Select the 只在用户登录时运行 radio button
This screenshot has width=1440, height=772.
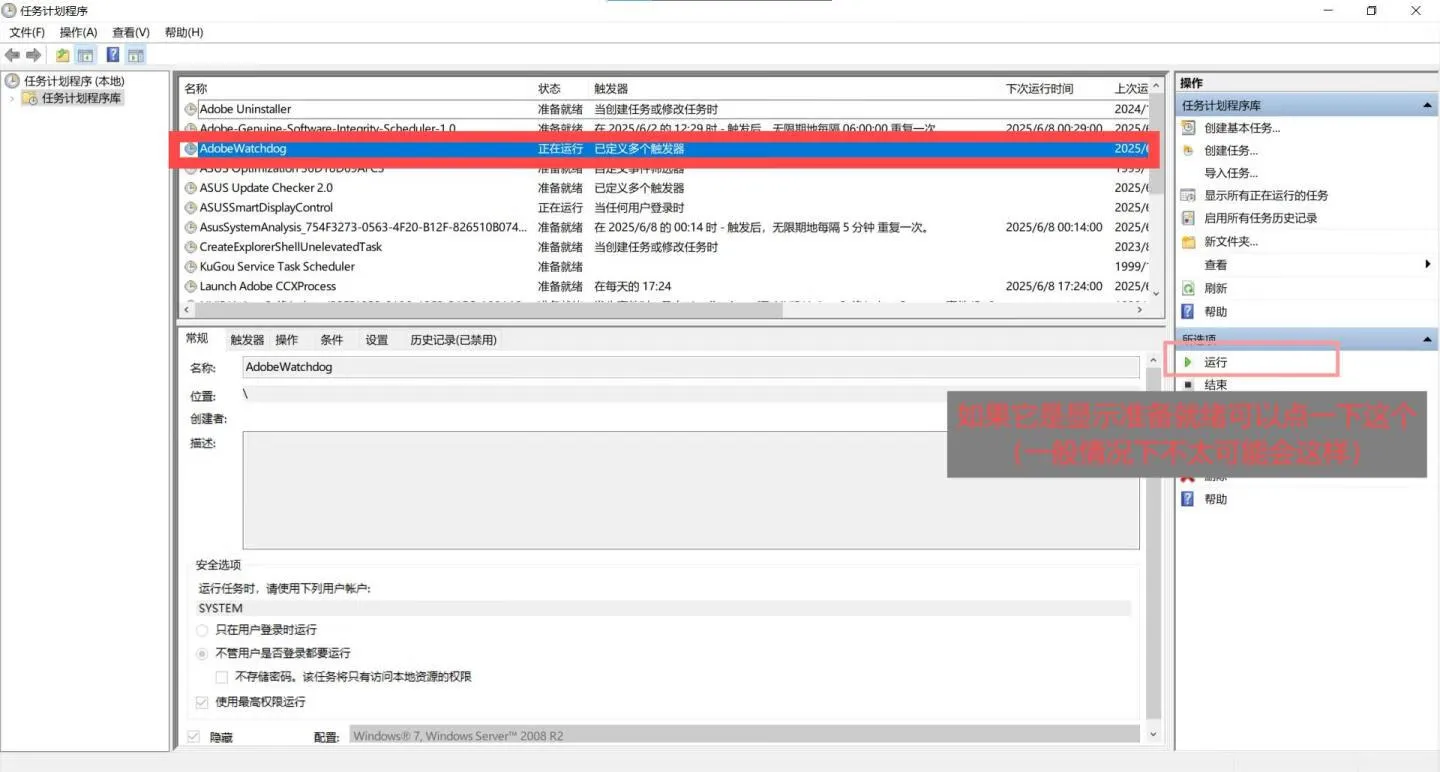point(202,630)
